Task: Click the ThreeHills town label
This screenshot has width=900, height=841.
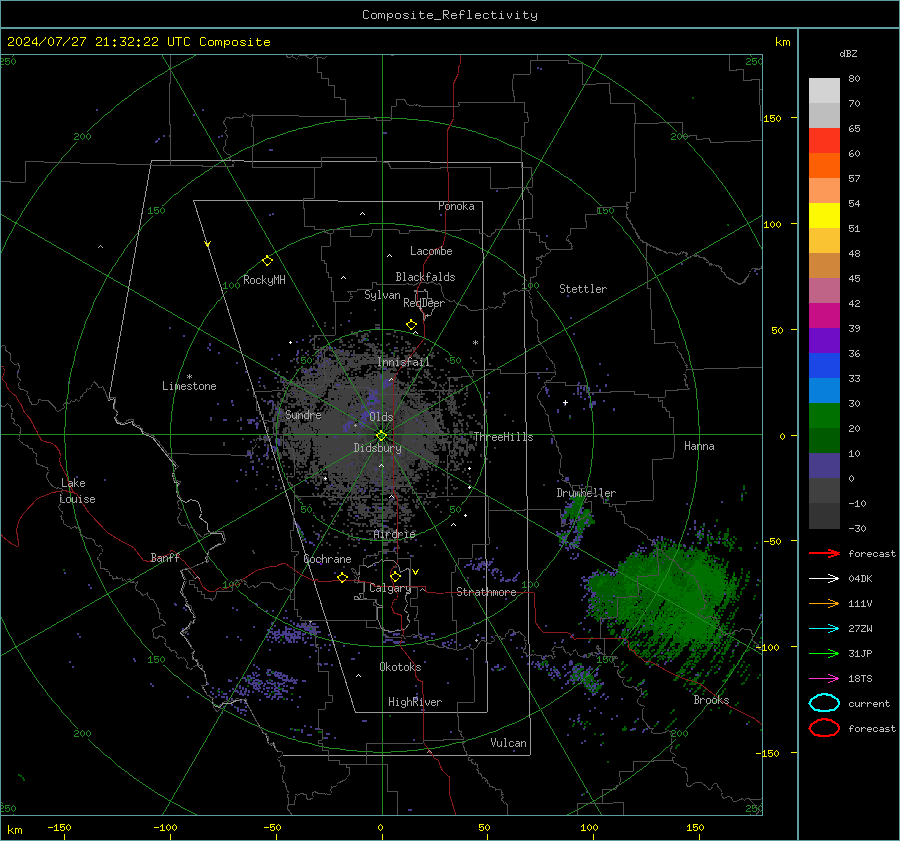Action: (x=503, y=437)
